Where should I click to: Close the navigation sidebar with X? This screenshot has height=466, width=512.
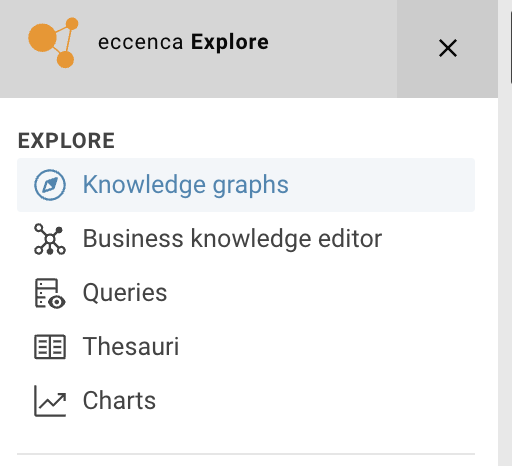448,48
